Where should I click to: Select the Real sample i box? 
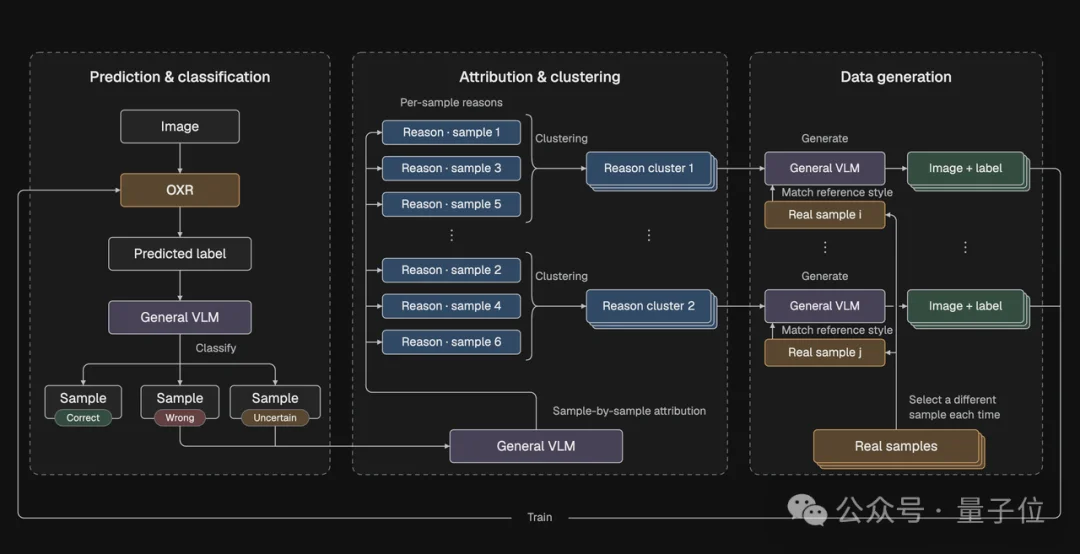(824, 215)
